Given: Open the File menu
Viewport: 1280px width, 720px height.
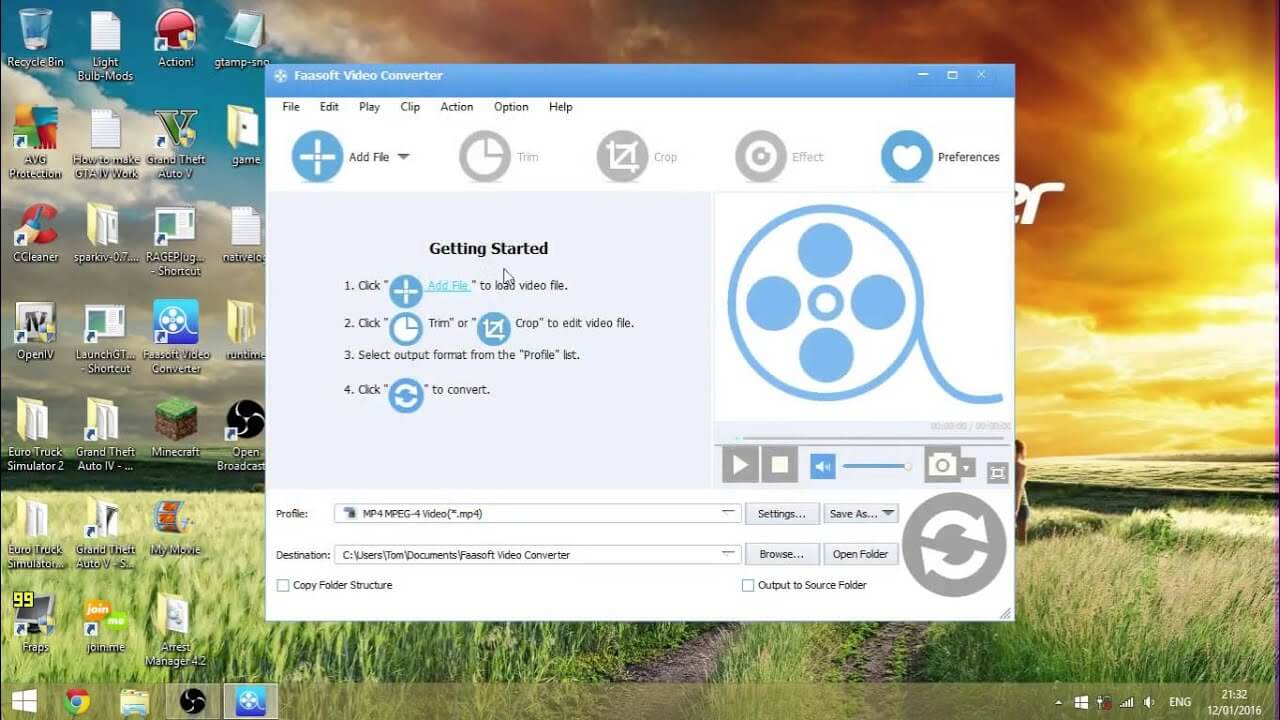Looking at the screenshot, I should (291, 107).
